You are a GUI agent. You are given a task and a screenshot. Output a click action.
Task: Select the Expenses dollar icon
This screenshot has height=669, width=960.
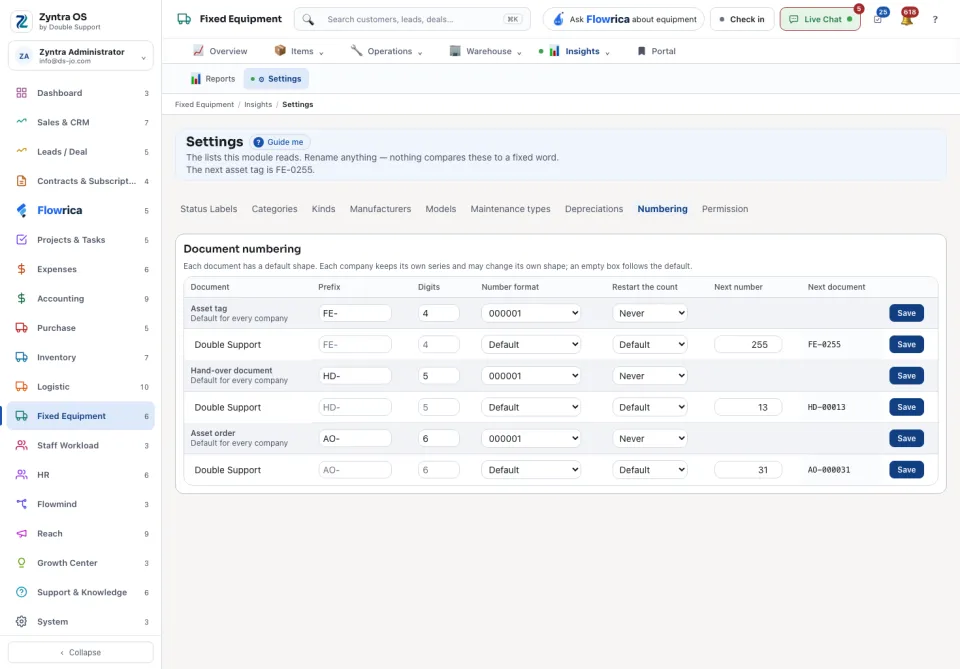tap(21, 269)
